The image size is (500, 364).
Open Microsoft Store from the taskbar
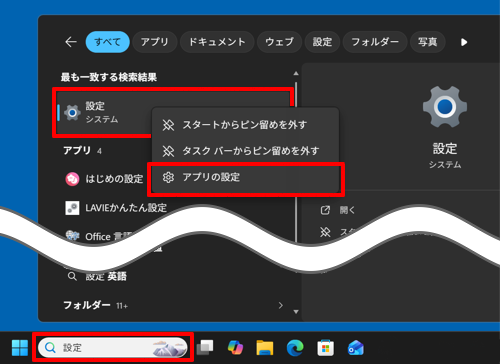pyautogui.click(x=326, y=348)
